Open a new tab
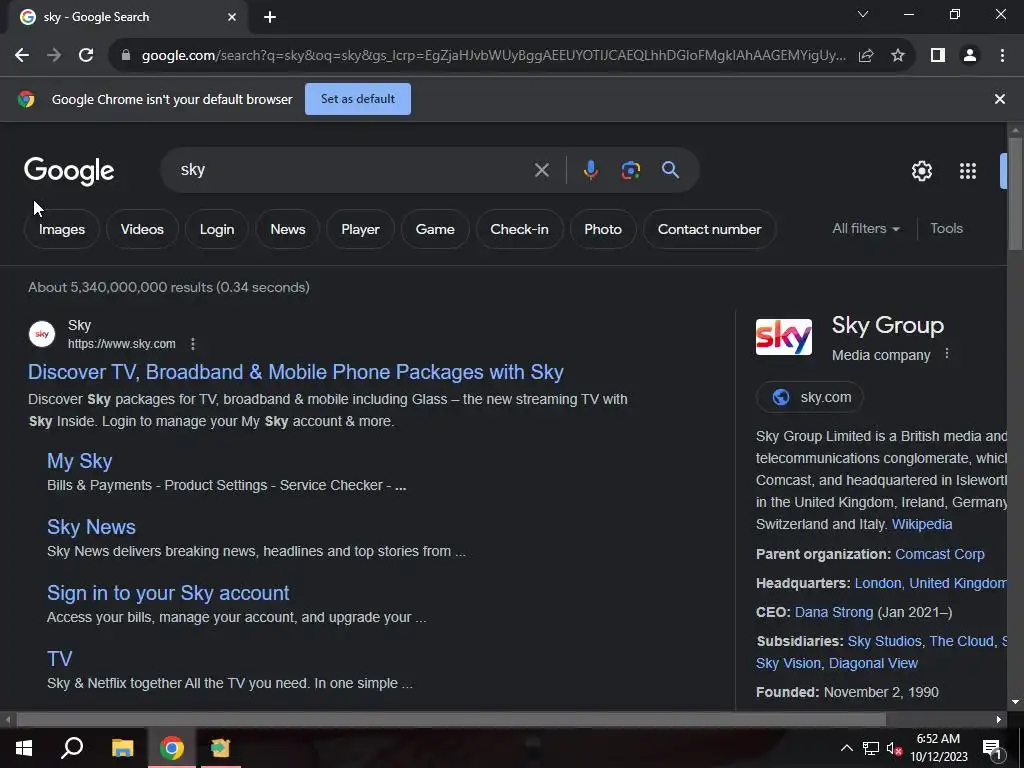 pyautogui.click(x=270, y=17)
